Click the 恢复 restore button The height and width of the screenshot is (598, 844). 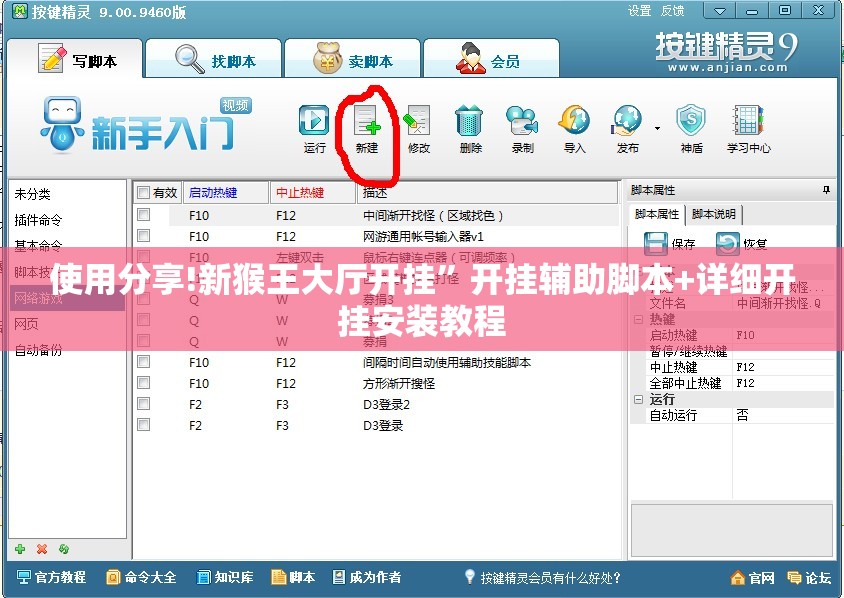(741, 244)
